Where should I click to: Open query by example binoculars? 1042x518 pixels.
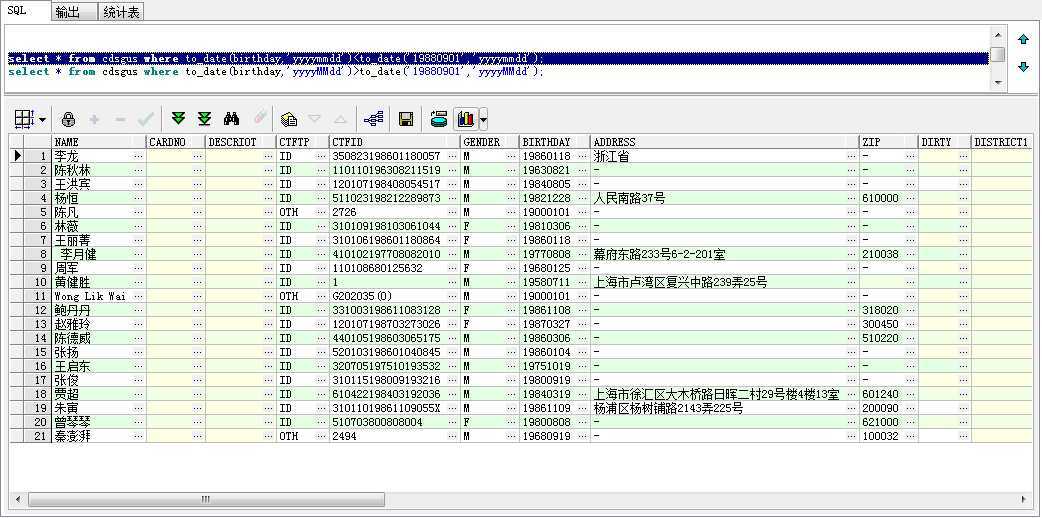(231, 119)
